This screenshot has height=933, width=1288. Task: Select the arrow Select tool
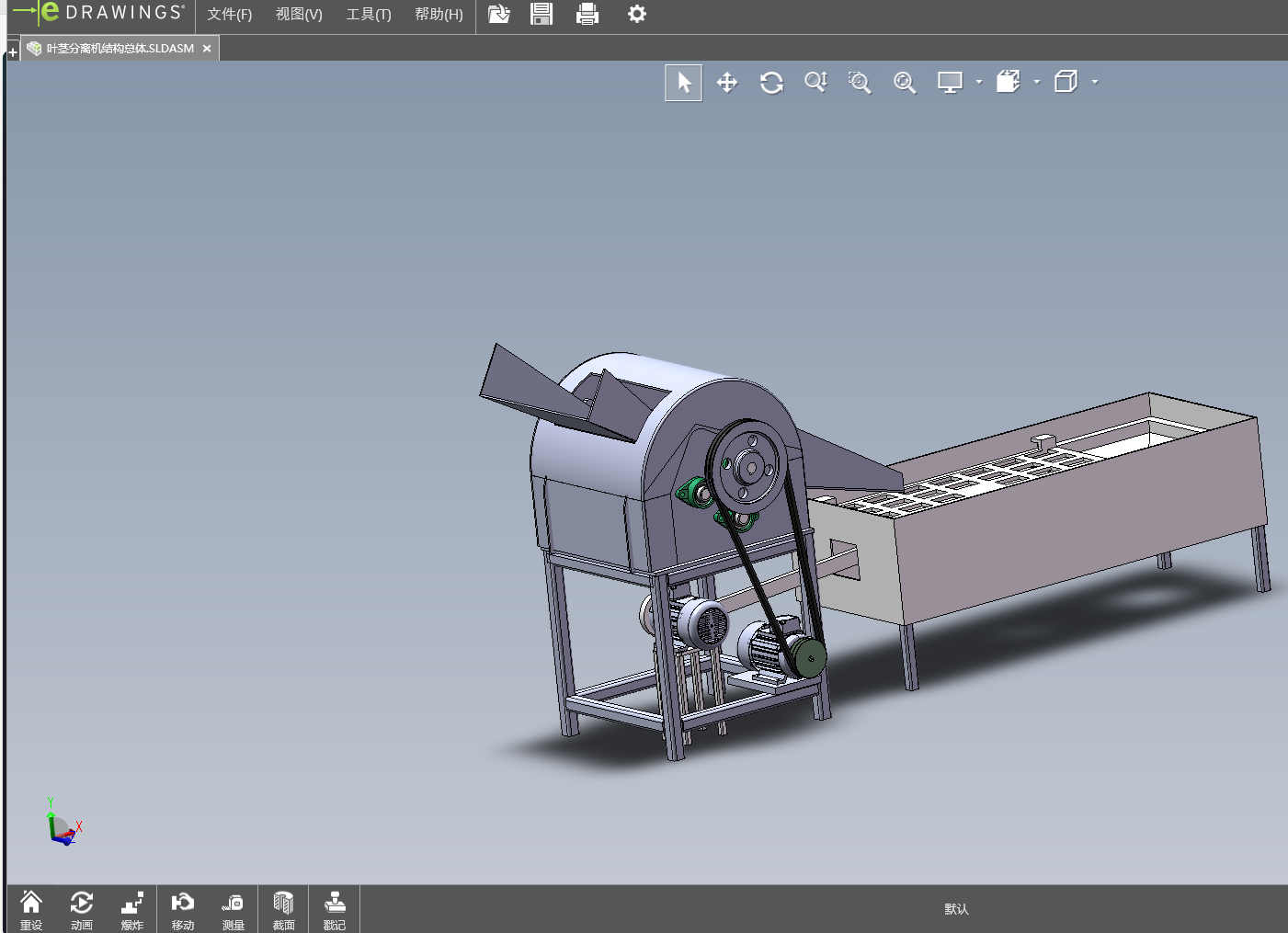pos(683,83)
